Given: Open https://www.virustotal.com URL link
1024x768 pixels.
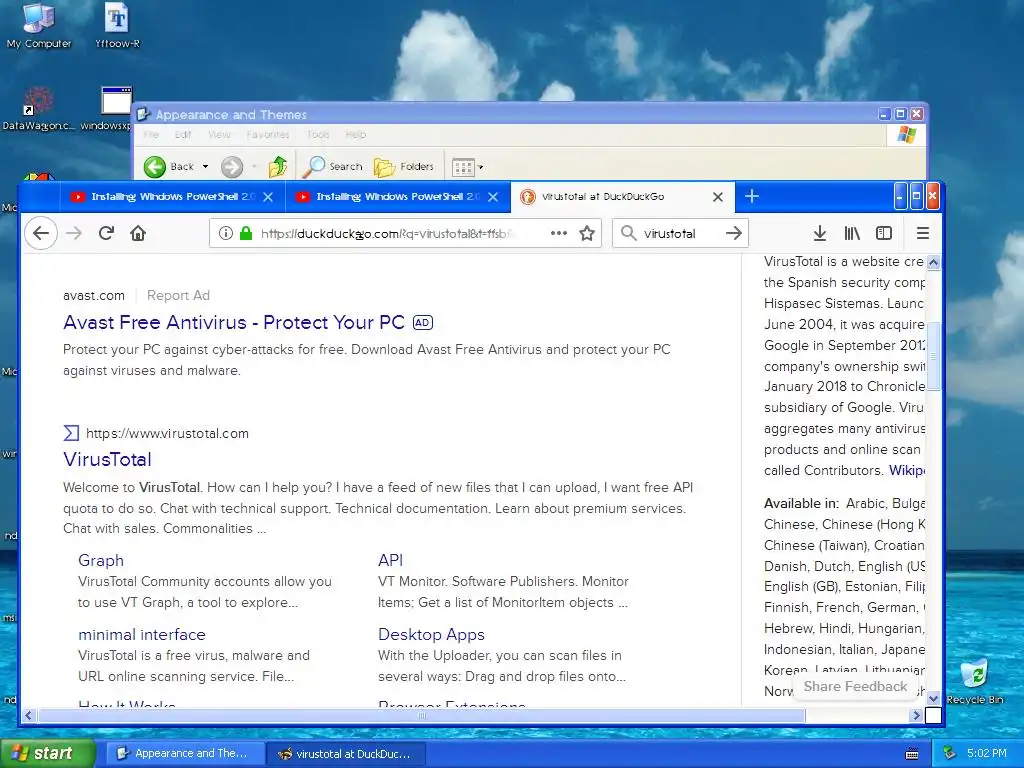Looking at the screenshot, I should click(167, 433).
